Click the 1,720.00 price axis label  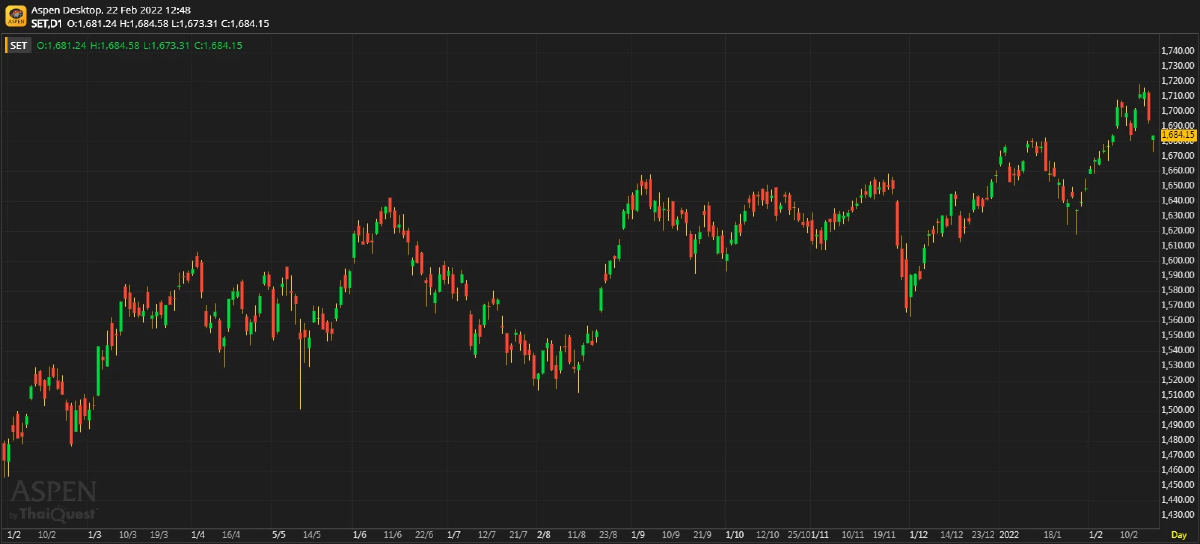coord(1179,81)
